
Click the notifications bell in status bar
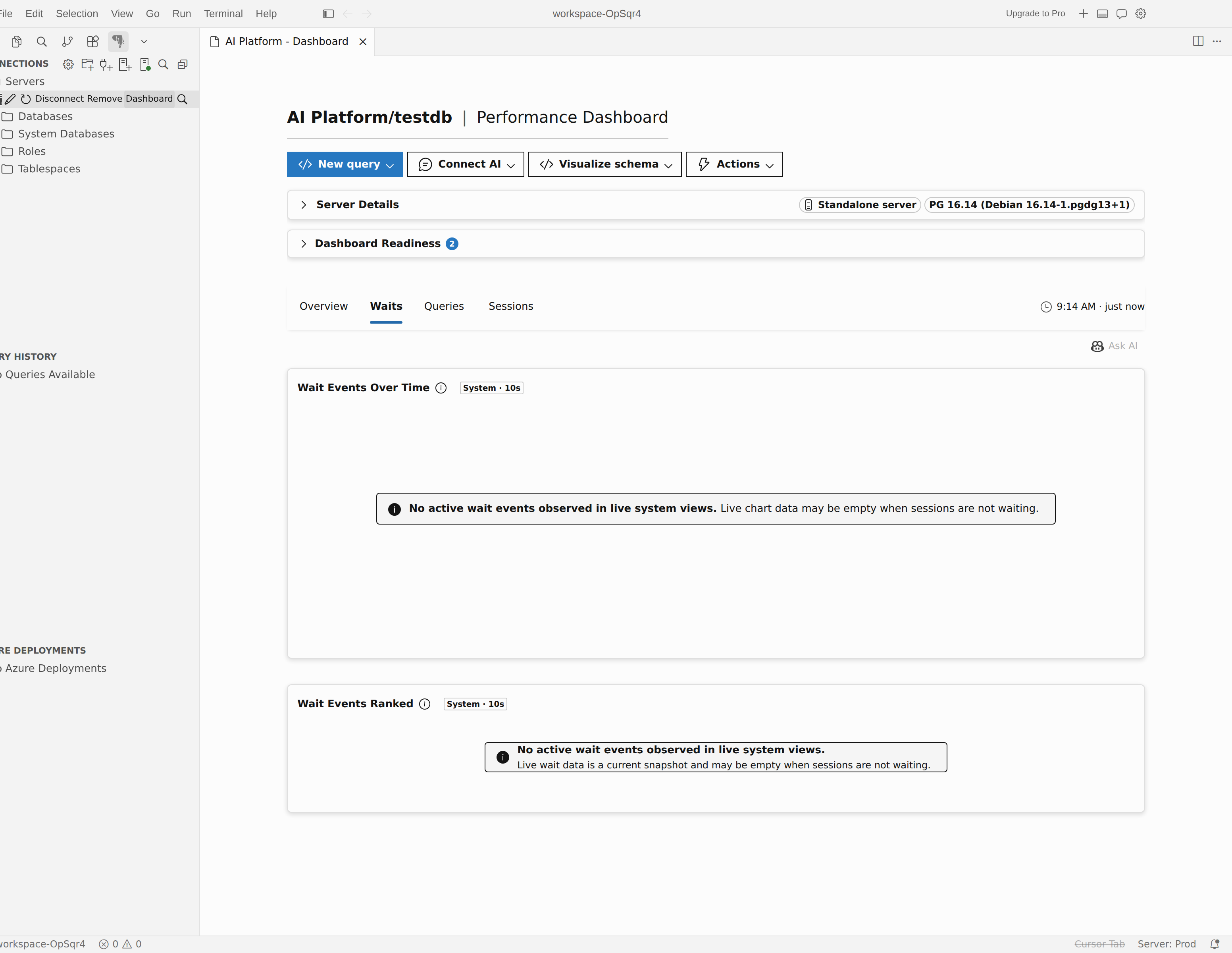tap(1215, 944)
